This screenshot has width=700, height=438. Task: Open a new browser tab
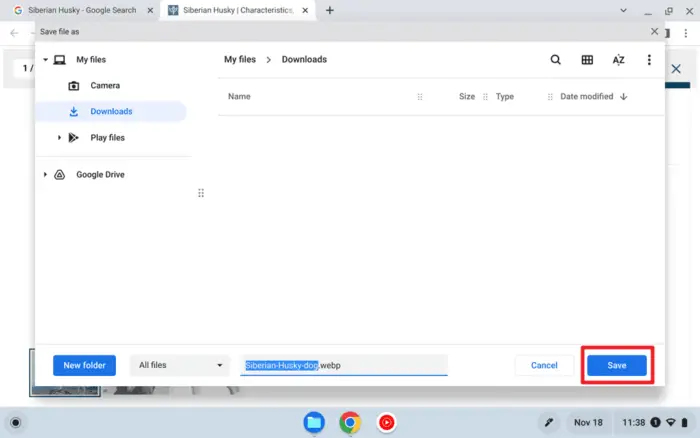329,10
